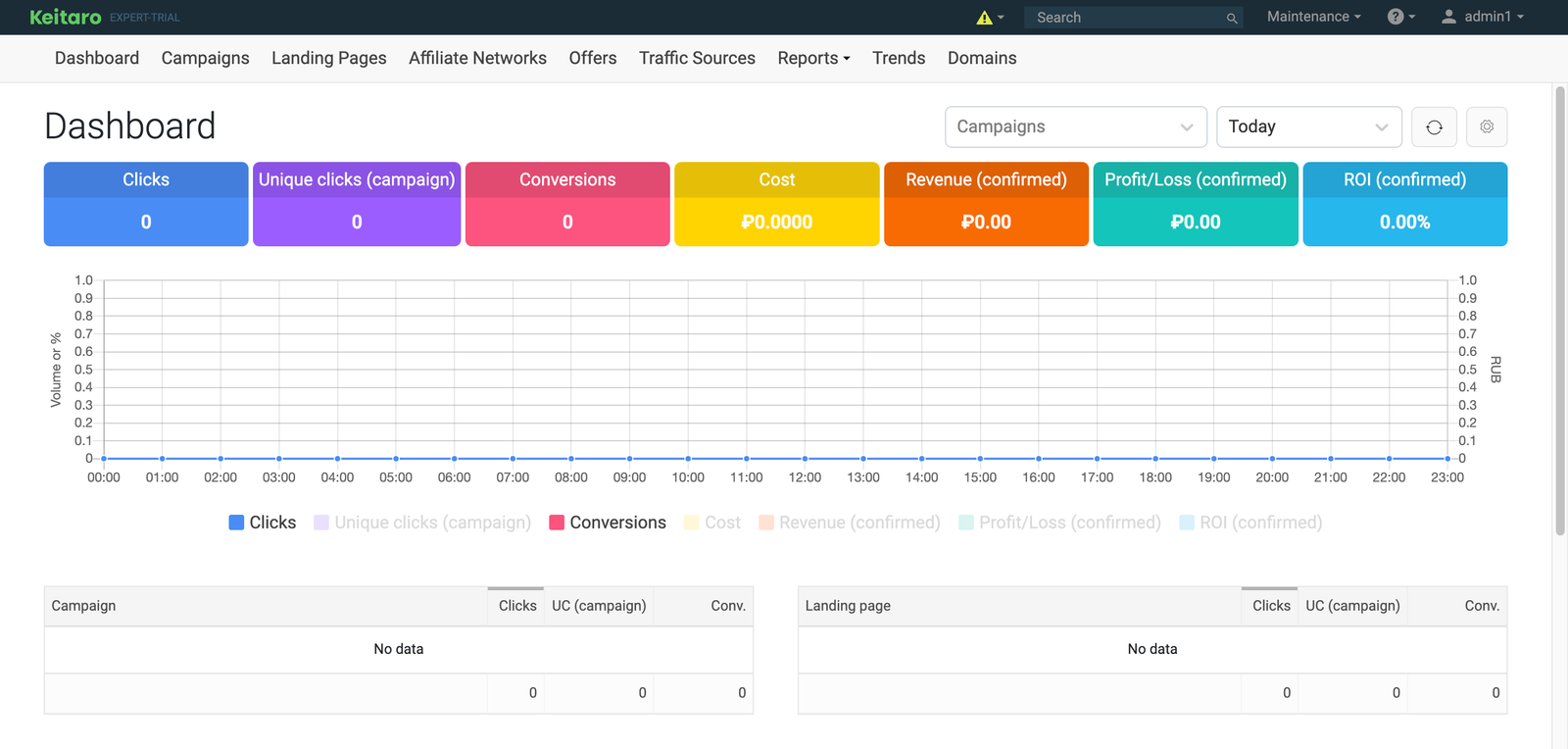Screen dimensions: 1568x749
Task: Enable Cost series in chart legend
Action: click(712, 523)
